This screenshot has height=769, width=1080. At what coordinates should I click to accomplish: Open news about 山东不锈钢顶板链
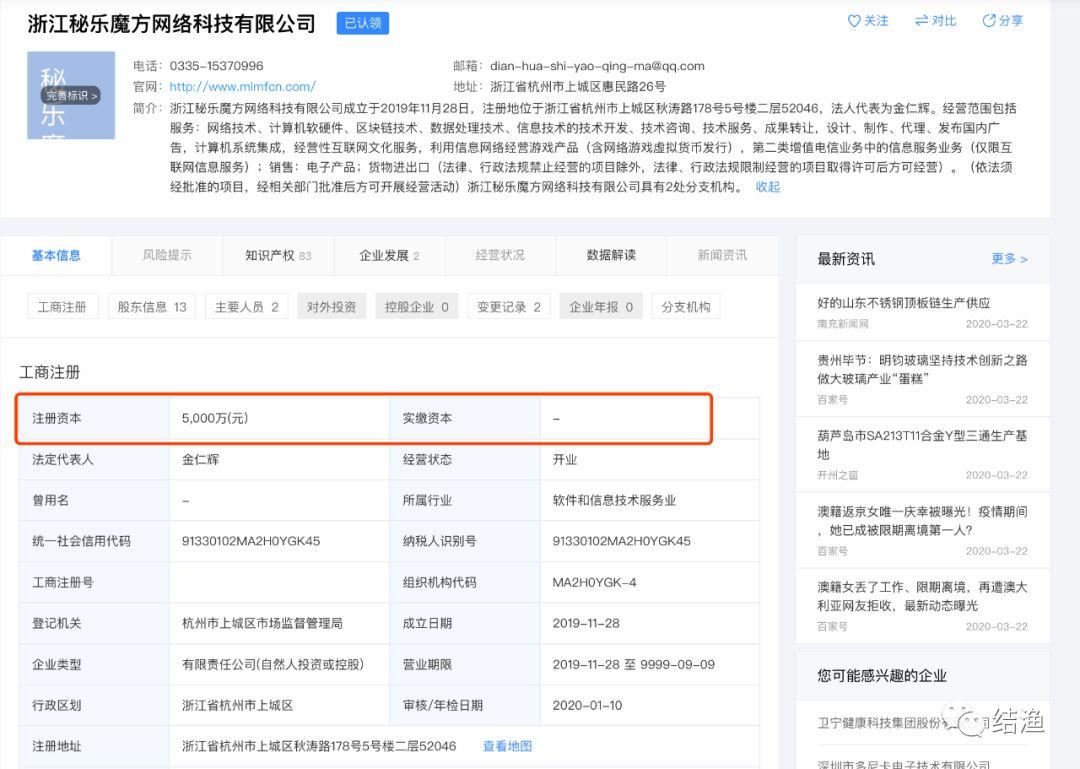pyautogui.click(x=903, y=303)
